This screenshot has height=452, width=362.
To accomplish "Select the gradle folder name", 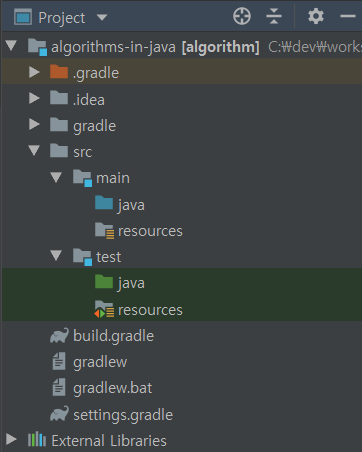I will coord(94,126).
